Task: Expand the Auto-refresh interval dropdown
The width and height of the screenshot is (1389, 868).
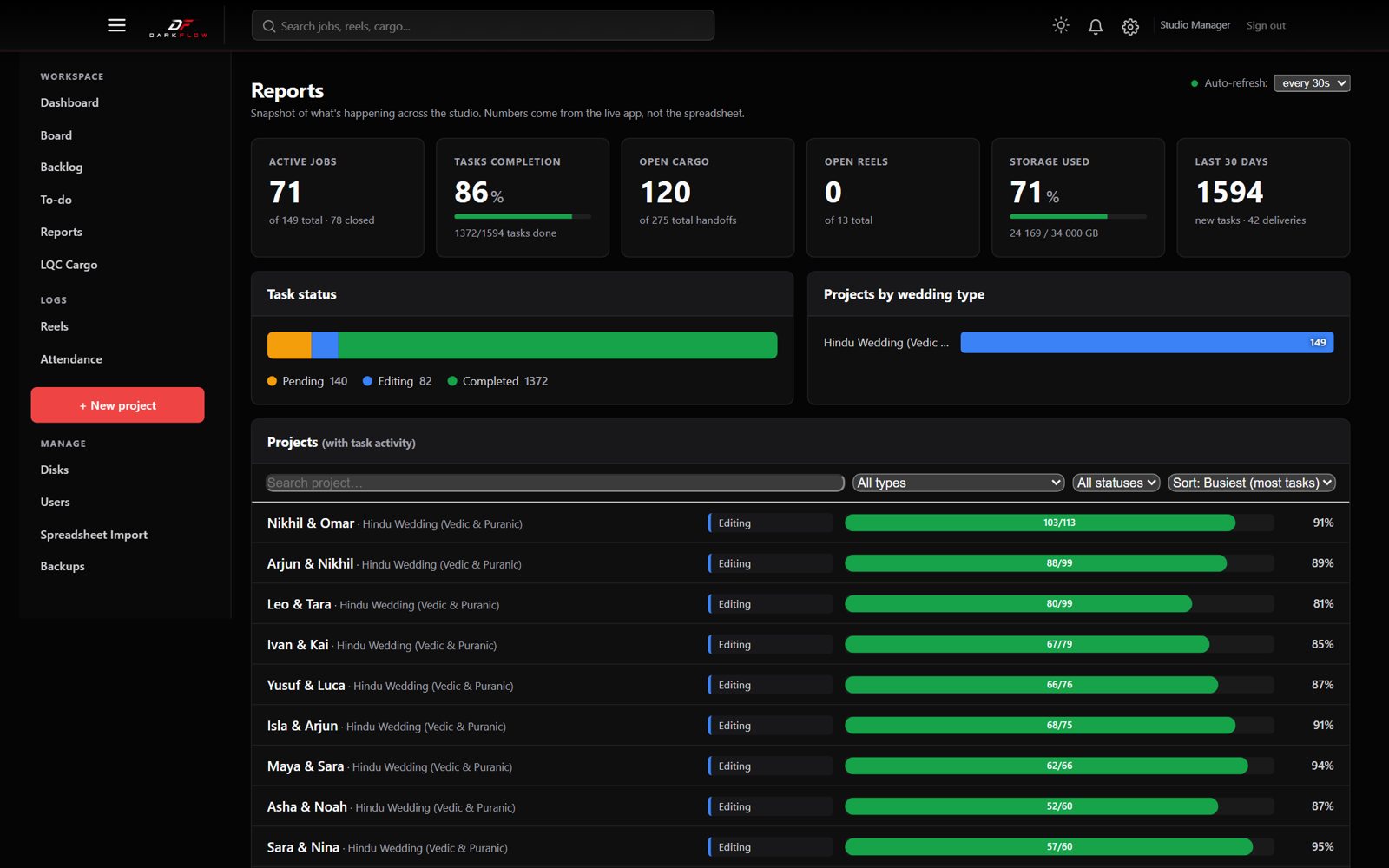Action: (1312, 83)
